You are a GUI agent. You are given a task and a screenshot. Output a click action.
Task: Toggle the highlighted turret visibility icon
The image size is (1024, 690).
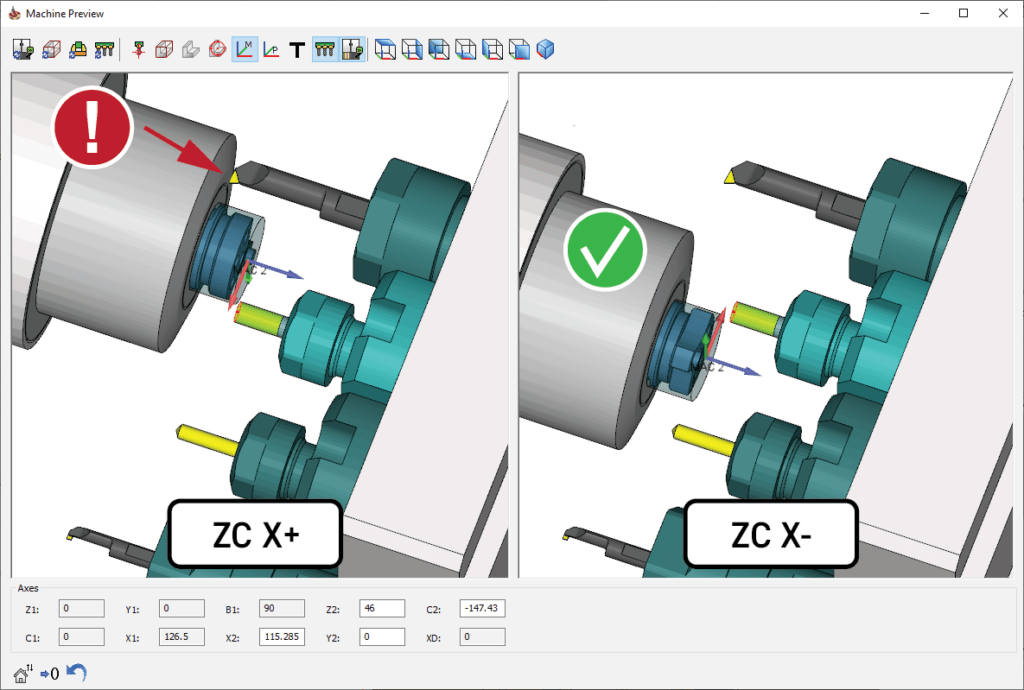pyautogui.click(x=323, y=48)
